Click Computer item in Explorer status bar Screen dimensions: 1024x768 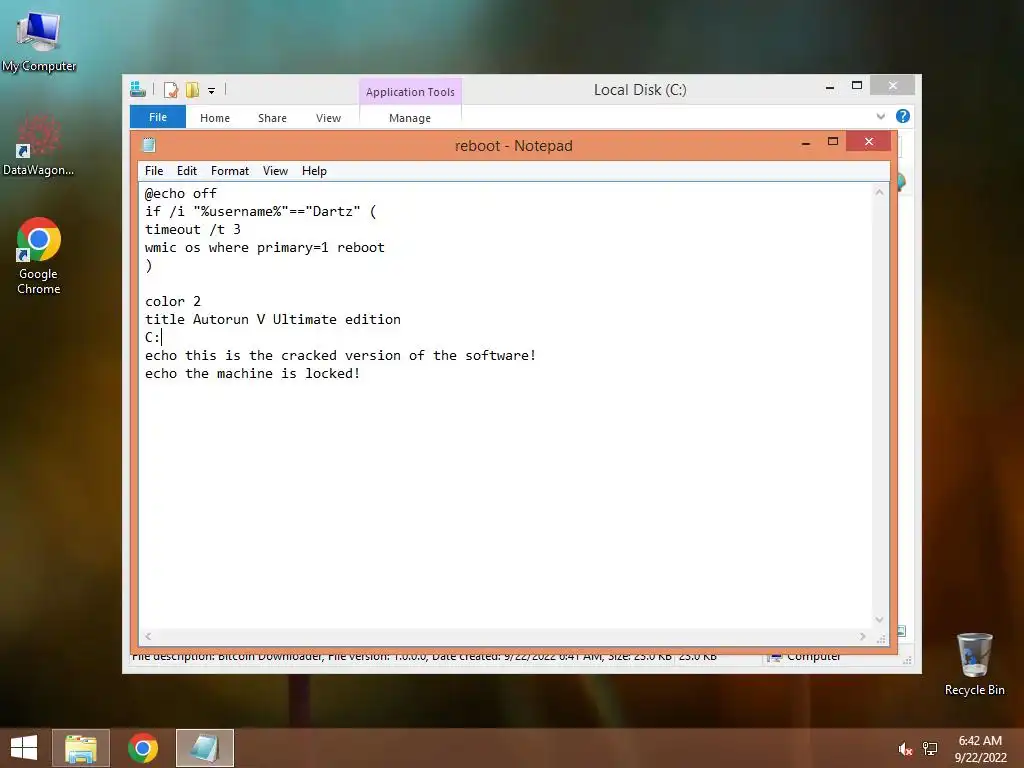click(805, 657)
